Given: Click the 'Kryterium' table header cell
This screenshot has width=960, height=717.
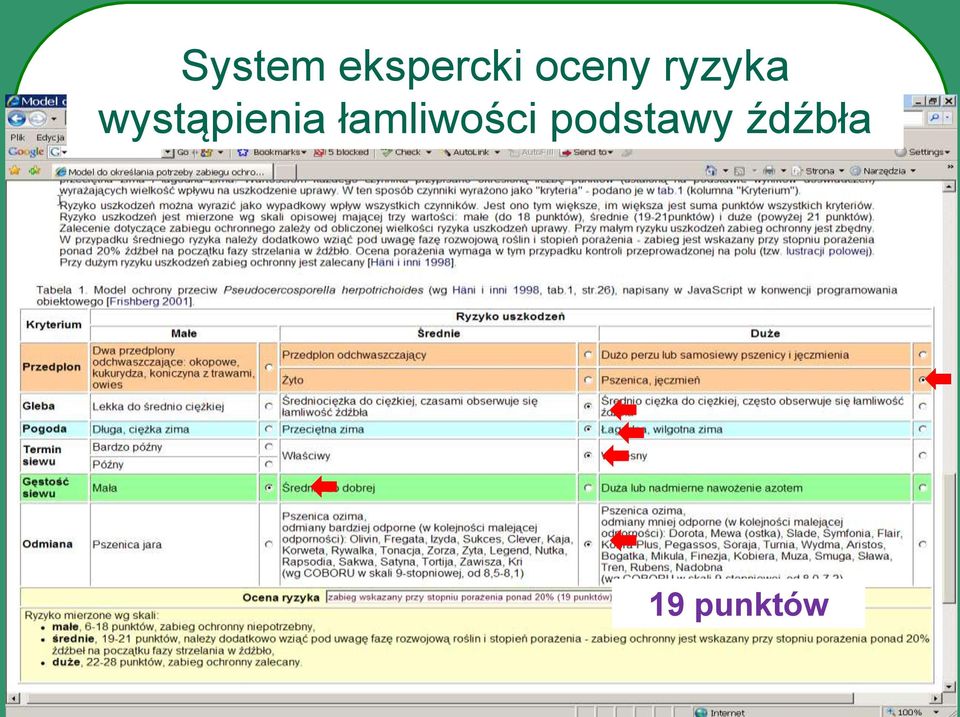Looking at the screenshot, I should click(54, 325).
